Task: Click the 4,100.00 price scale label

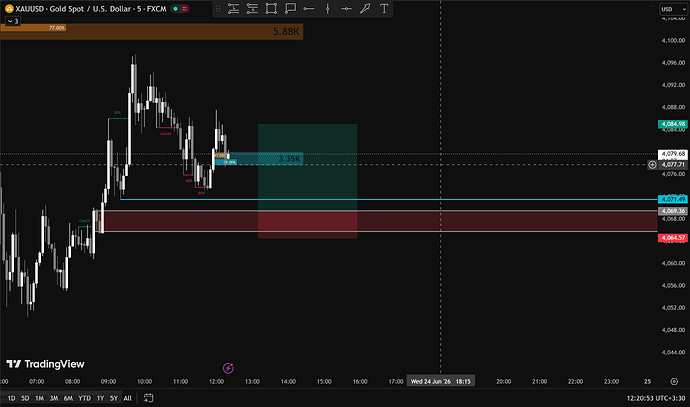Action: pos(673,40)
